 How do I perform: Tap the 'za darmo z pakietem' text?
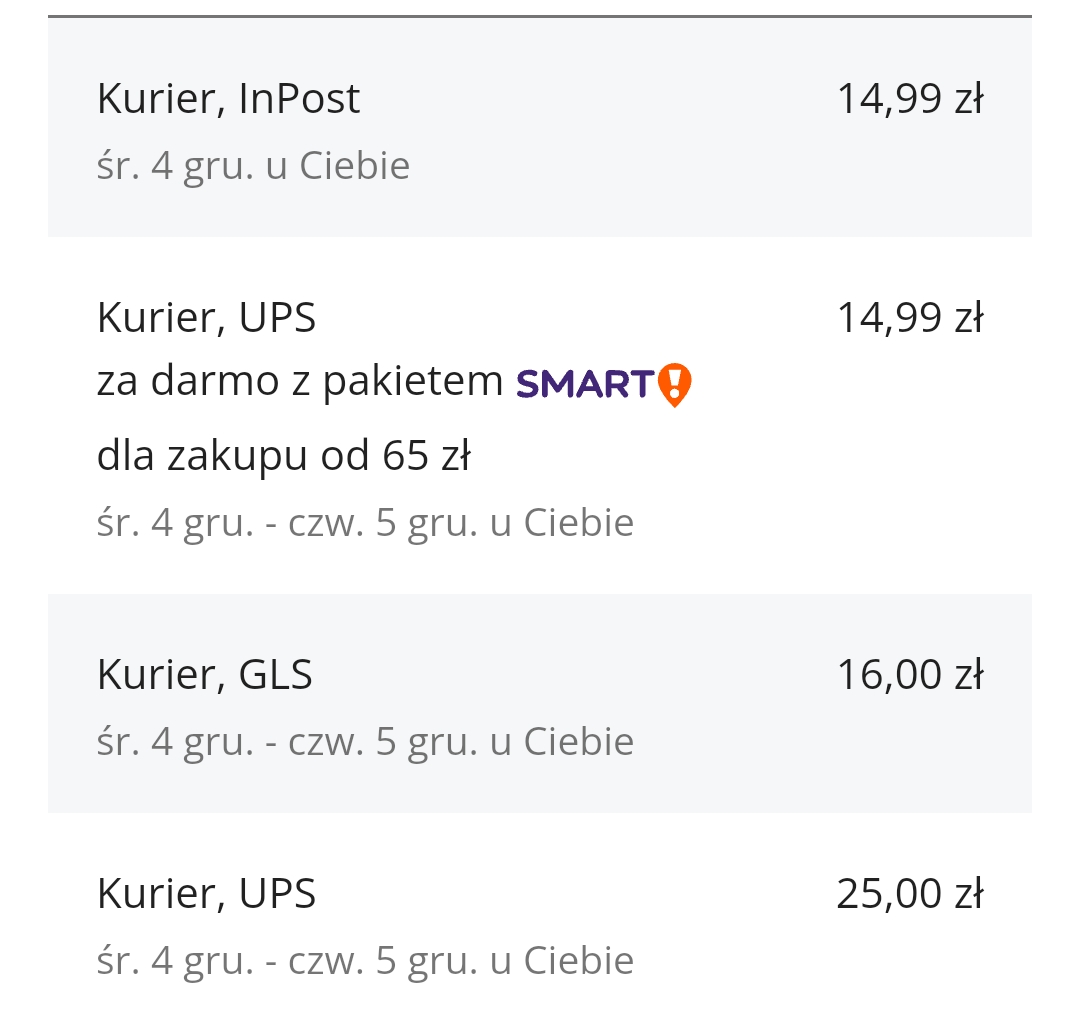pyautogui.click(x=300, y=382)
